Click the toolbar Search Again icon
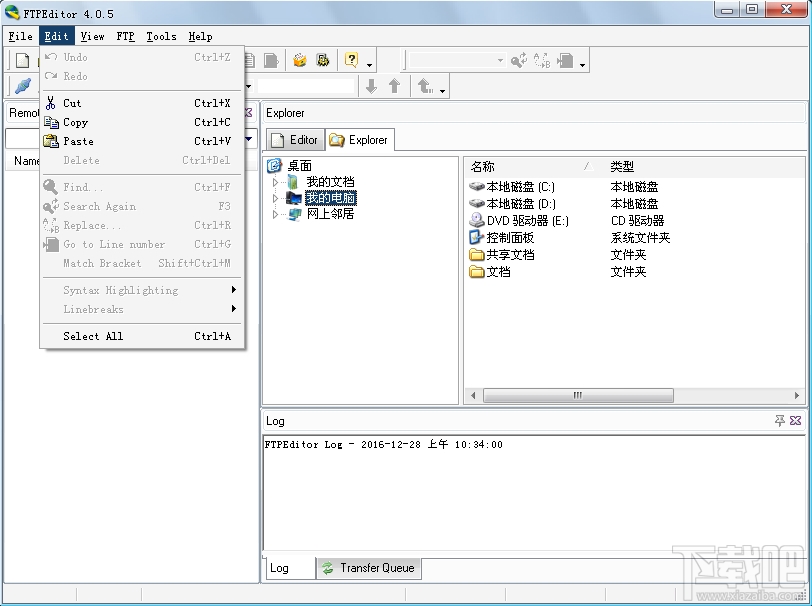Screen dimensions: 812x606 518,61
